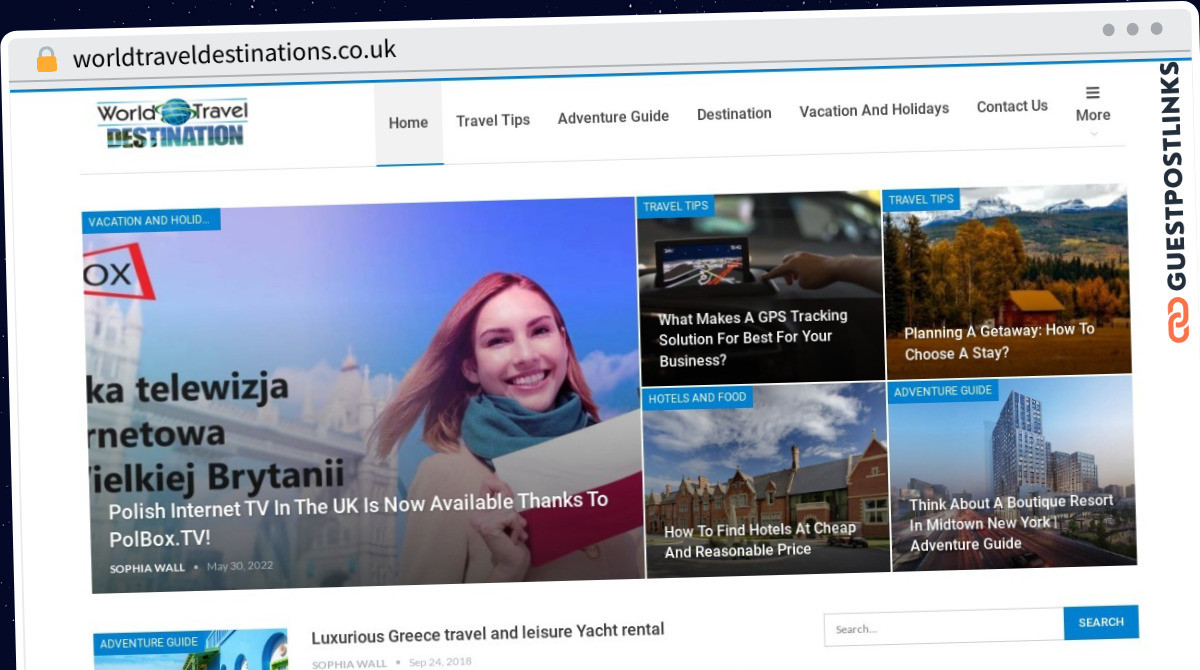Click the World Travel Destination logo

pyautogui.click(x=172, y=123)
